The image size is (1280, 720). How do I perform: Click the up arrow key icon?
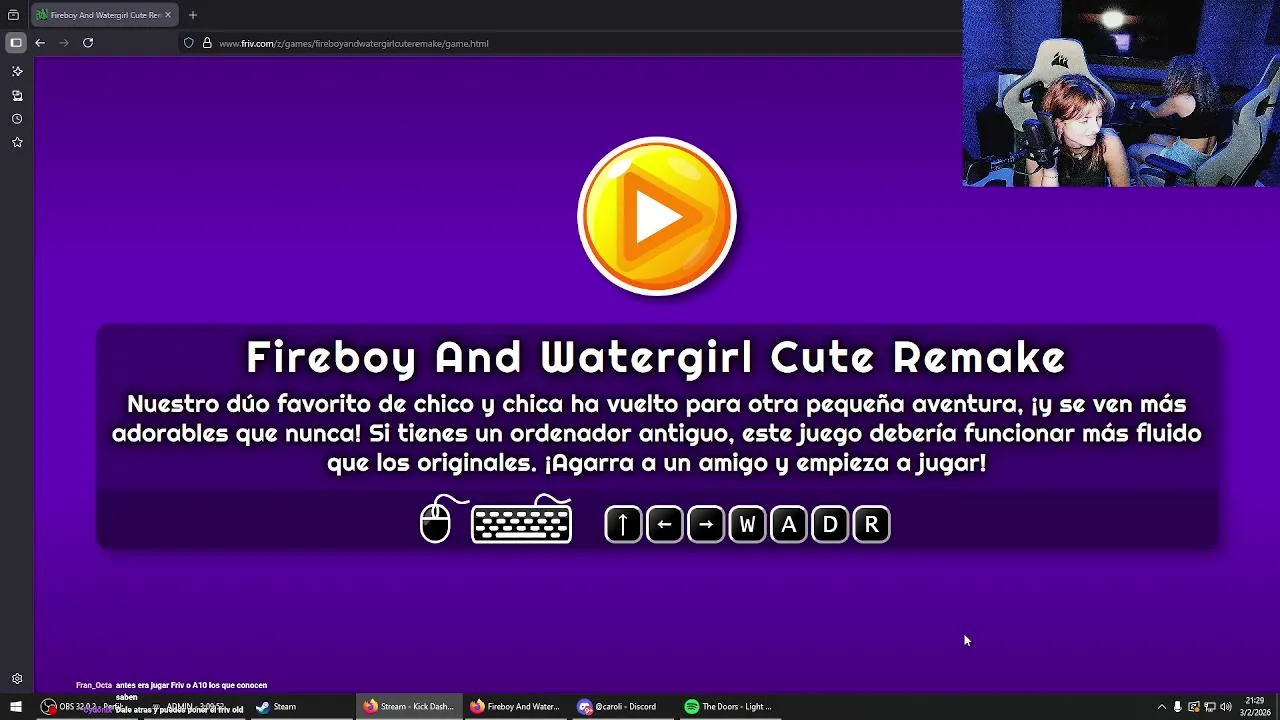623,524
